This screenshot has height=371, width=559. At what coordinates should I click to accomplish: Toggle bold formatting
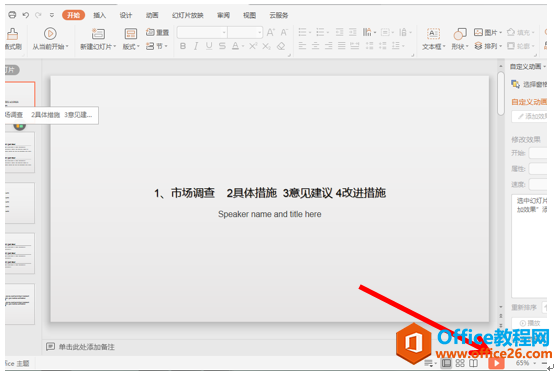[183, 46]
